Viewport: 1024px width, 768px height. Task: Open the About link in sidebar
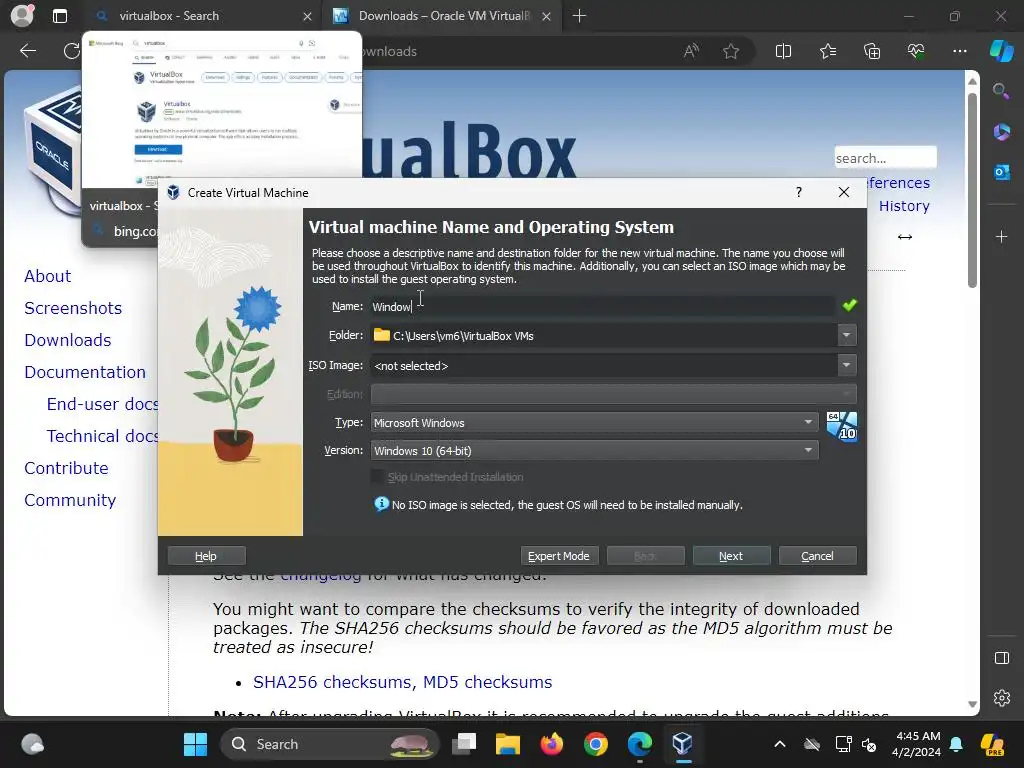(48, 276)
